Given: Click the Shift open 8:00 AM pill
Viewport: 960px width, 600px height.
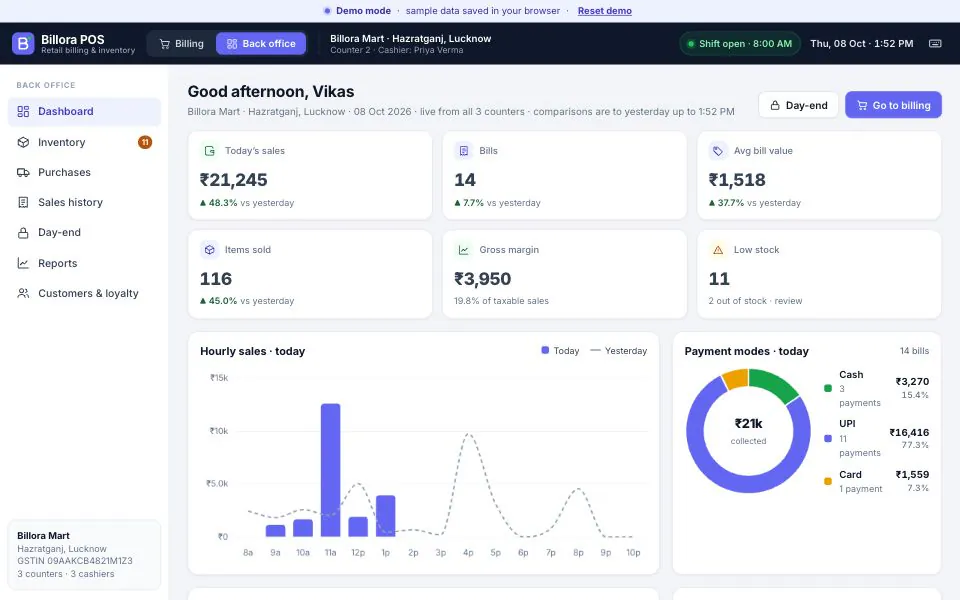Looking at the screenshot, I should pos(740,43).
